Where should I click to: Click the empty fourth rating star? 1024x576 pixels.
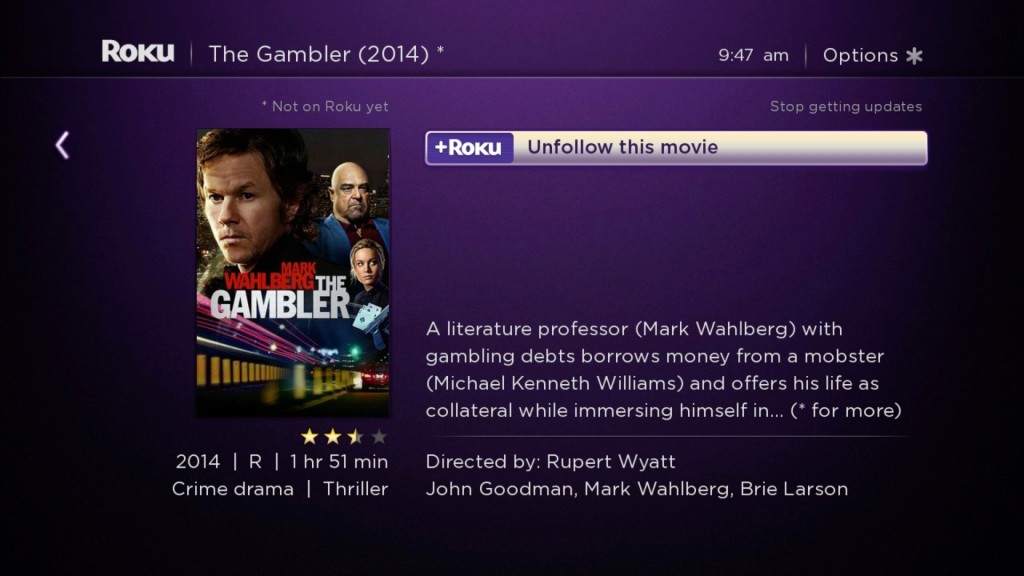[379, 436]
